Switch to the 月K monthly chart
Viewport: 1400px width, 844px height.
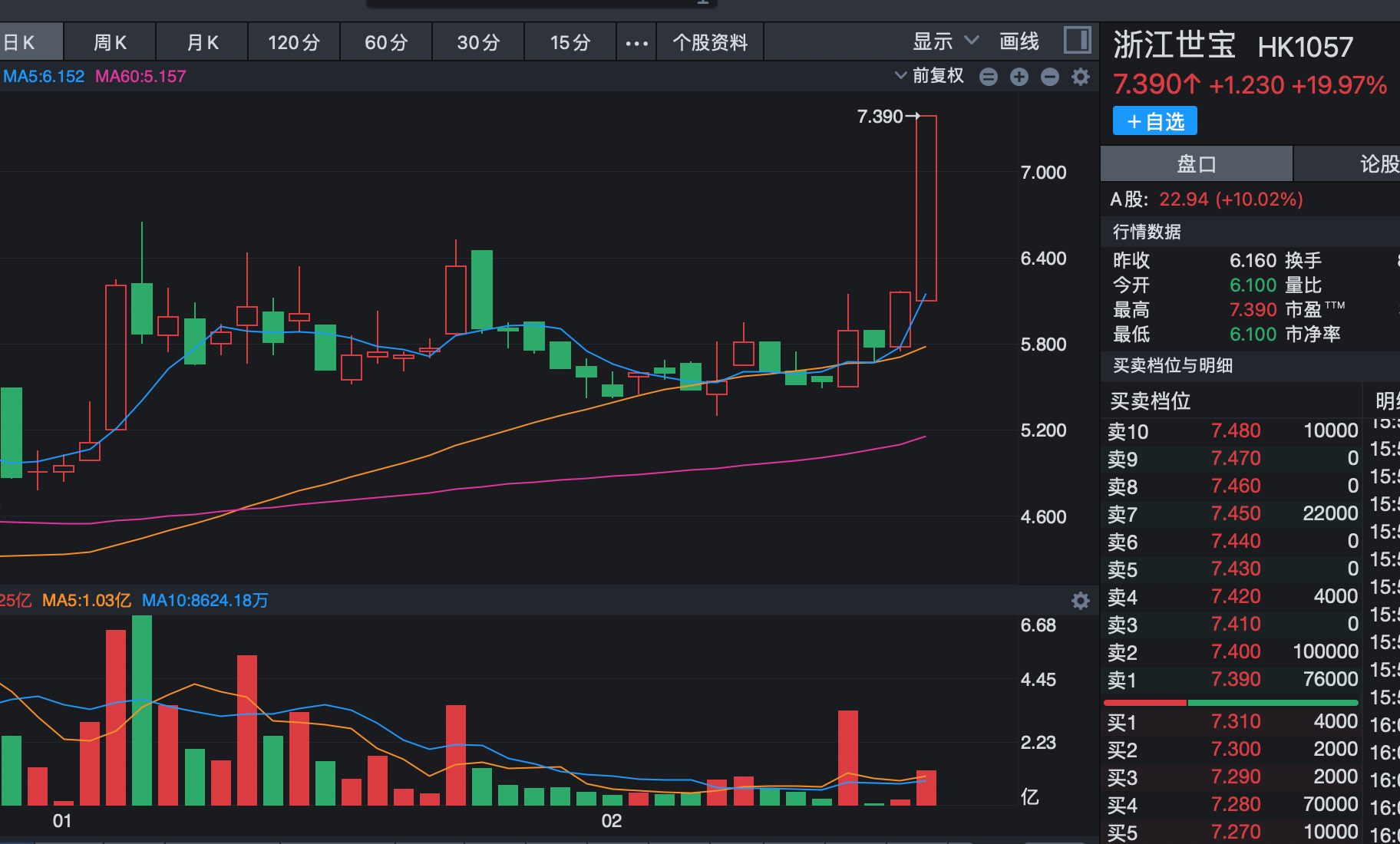pyautogui.click(x=203, y=43)
